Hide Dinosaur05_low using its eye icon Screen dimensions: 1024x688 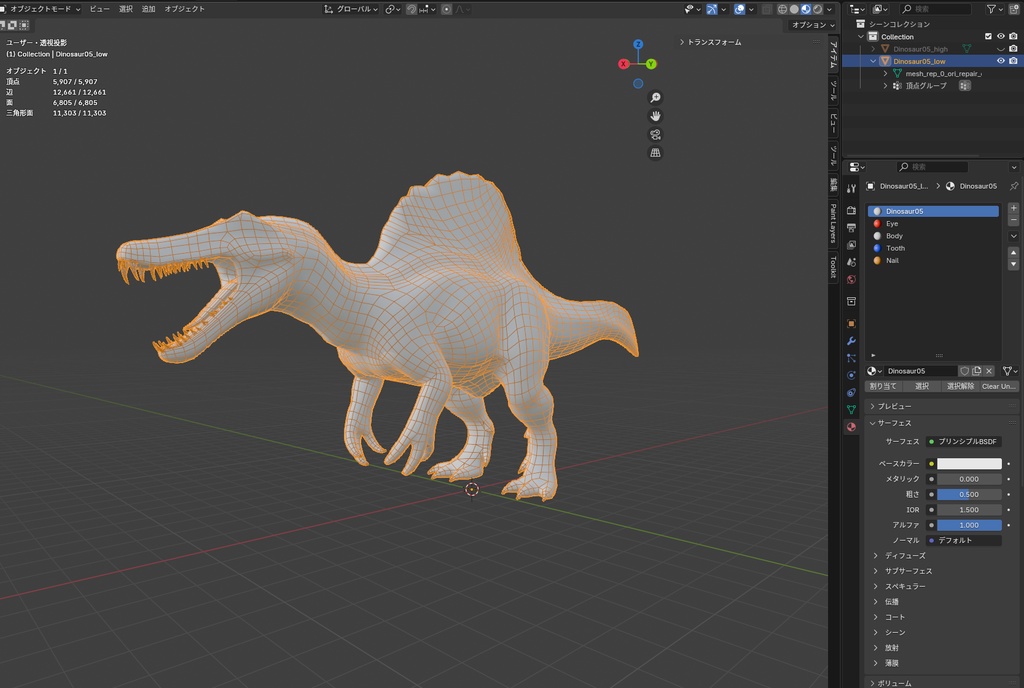[1000, 61]
